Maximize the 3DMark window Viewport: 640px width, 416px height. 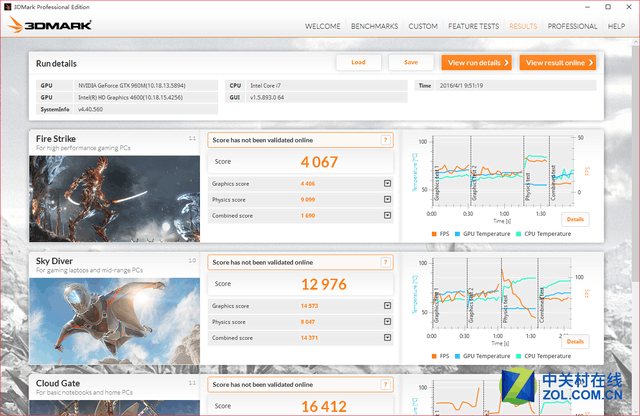click(x=608, y=7)
